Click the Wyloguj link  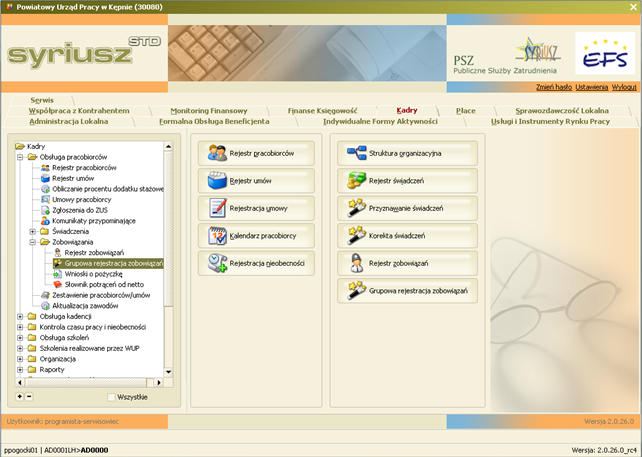tap(624, 87)
